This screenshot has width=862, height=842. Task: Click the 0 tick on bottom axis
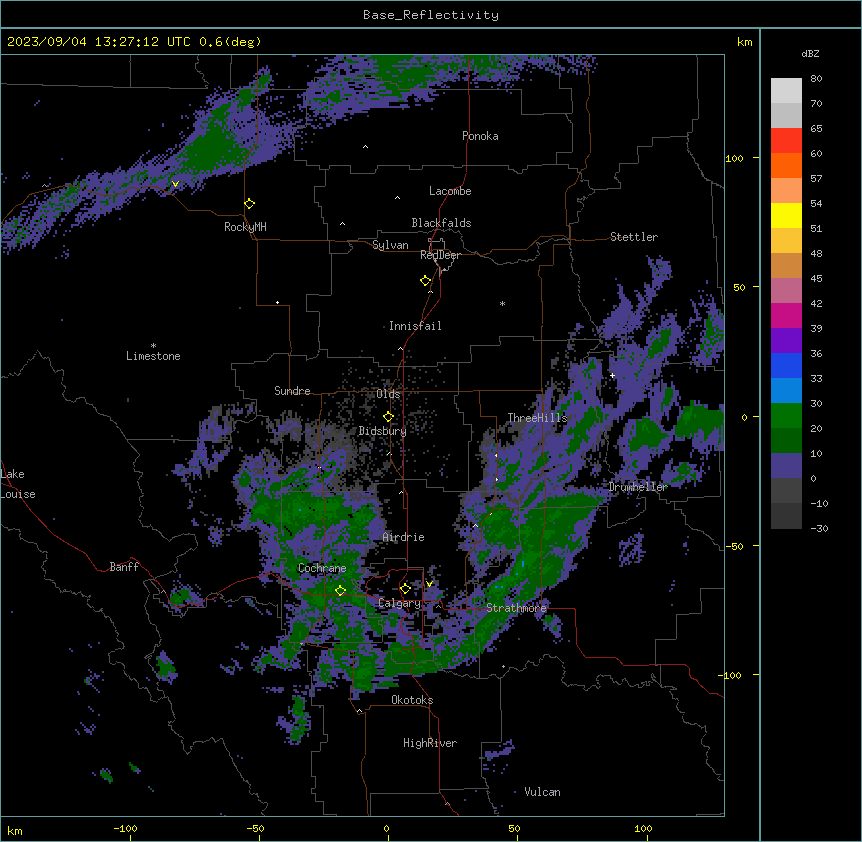(386, 829)
